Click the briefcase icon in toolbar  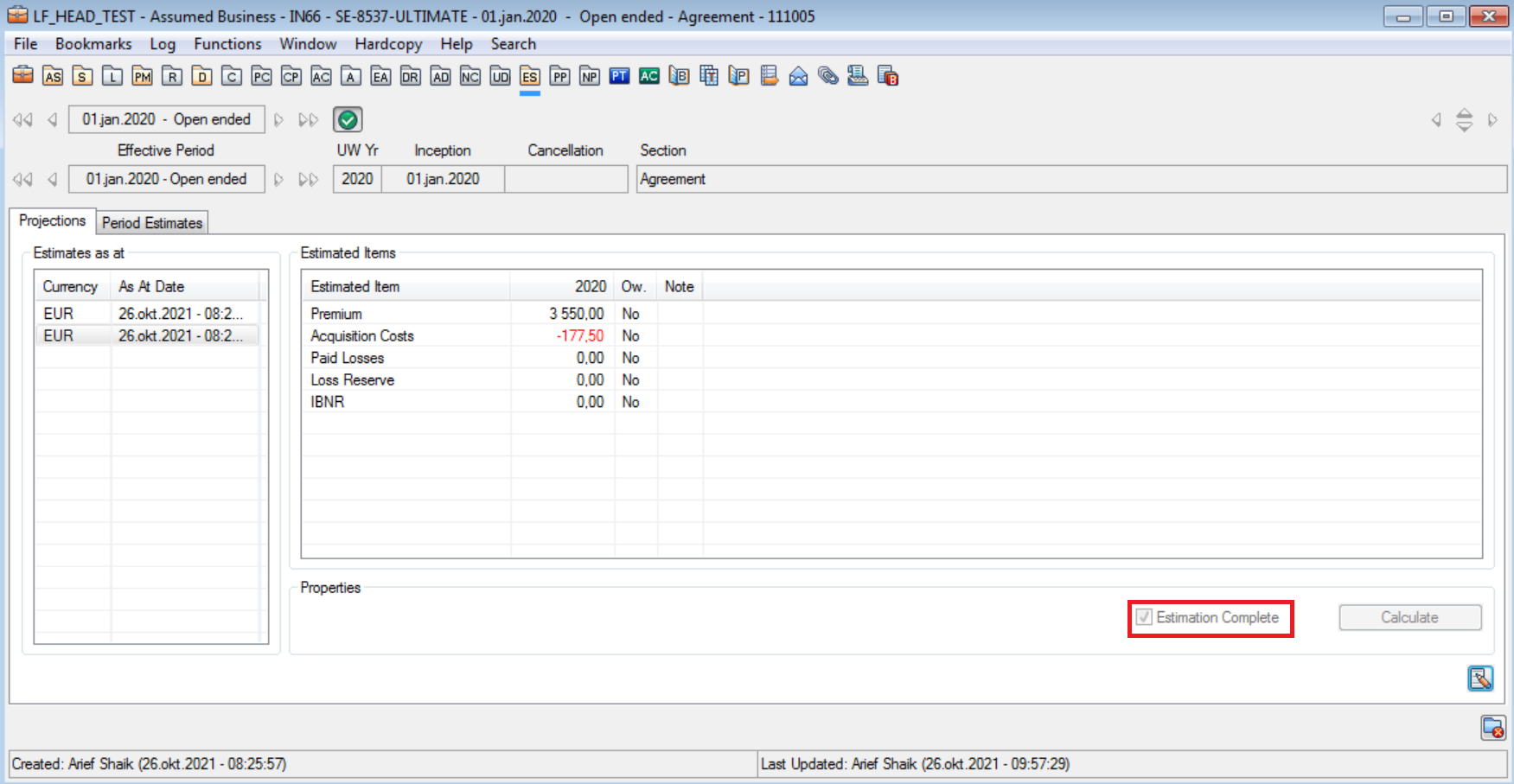point(22,76)
